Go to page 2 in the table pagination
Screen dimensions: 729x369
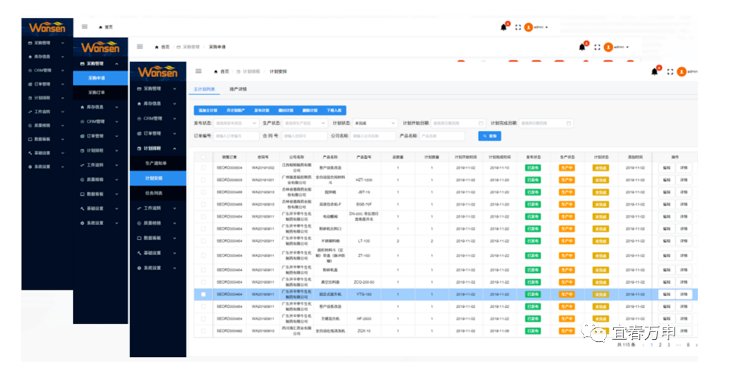660,345
